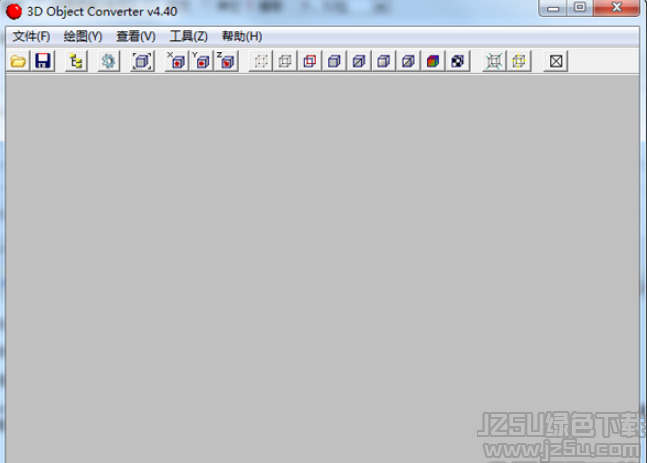Select the gray wireframe cube mode
The image size is (647, 463).
(x=285, y=61)
